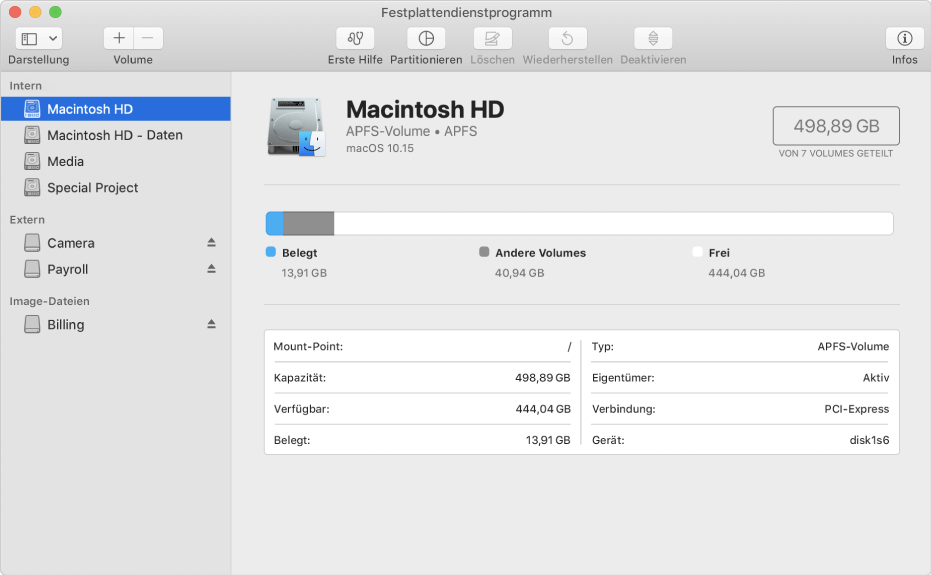Click the gray Andere Volumes bar segment
Screen dimensions: 931x575
(x=309, y=223)
